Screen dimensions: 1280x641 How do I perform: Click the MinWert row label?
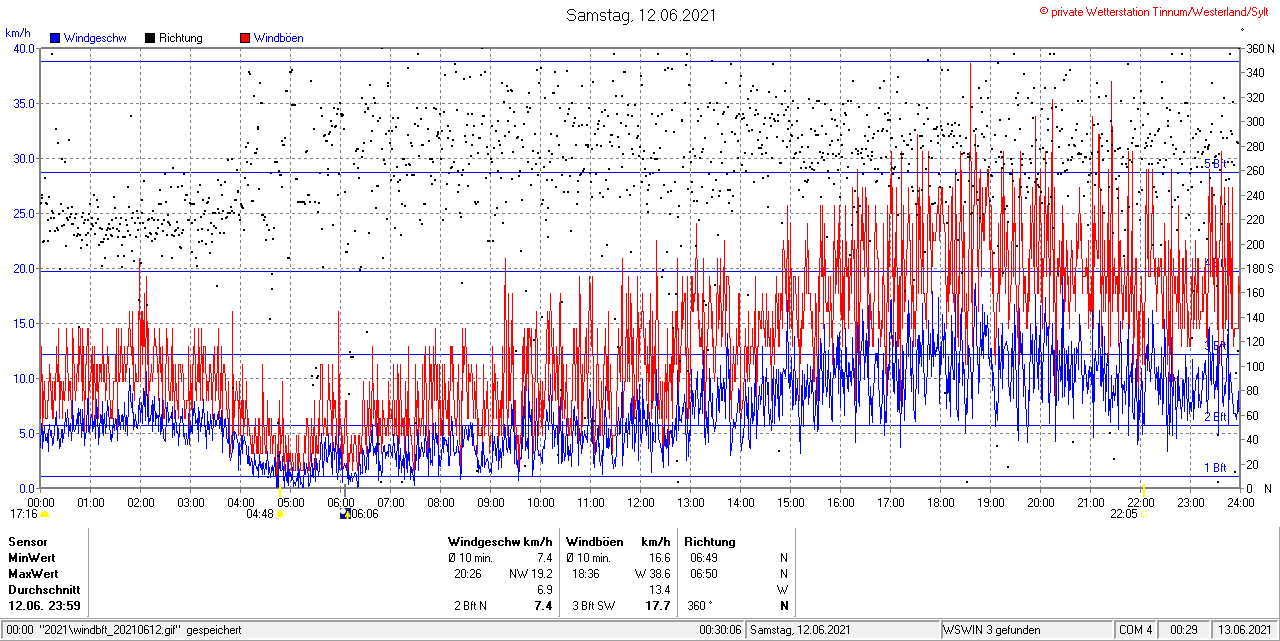click(x=33, y=558)
